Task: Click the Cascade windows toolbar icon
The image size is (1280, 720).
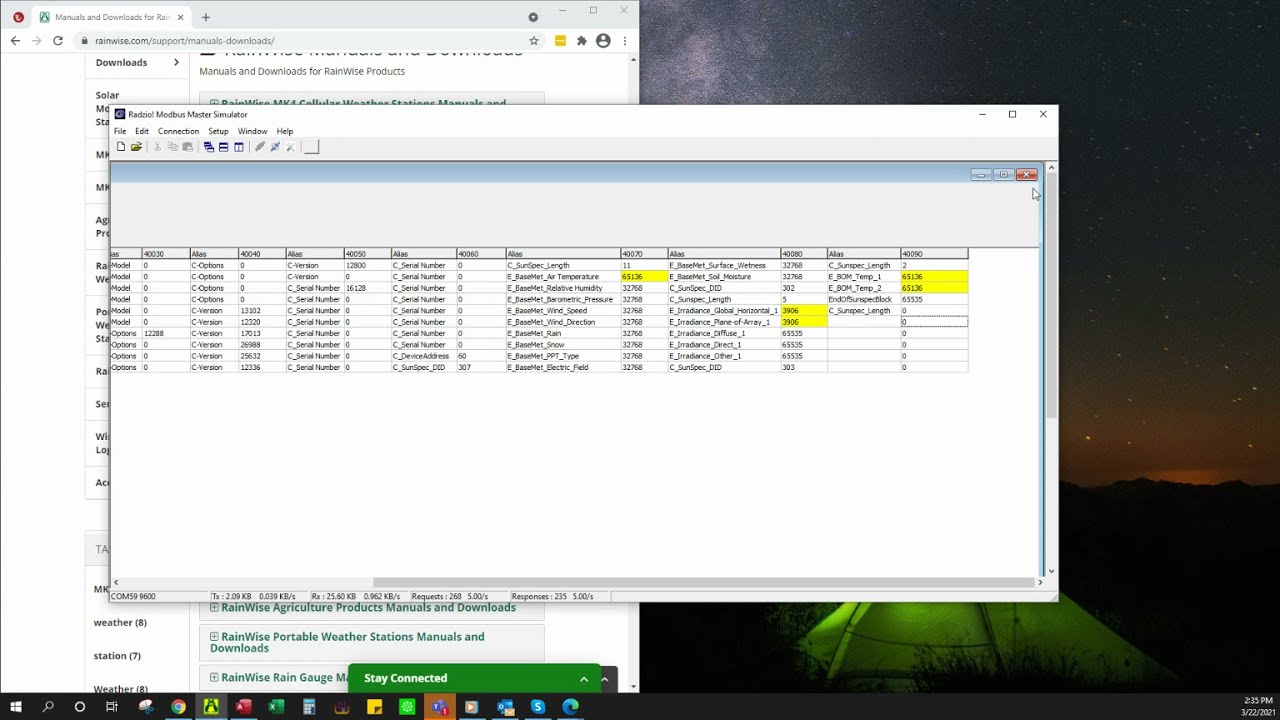Action: click(208, 147)
